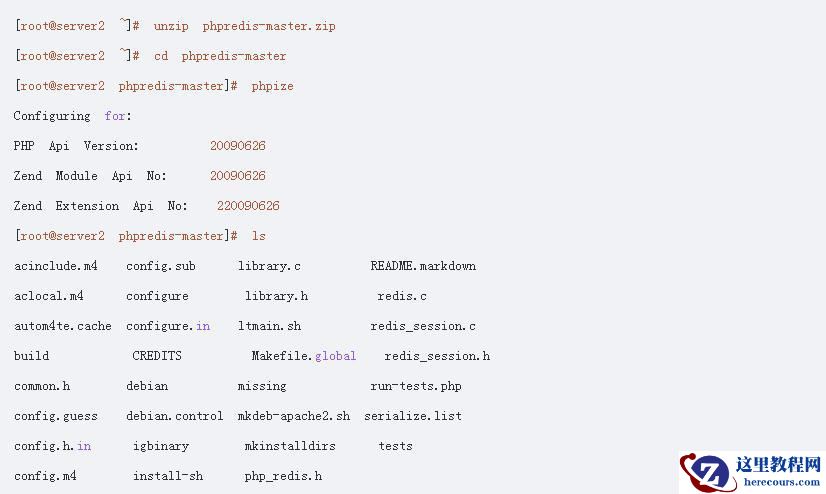Viewport: 826px width, 494px height.
Task: Click the serialize.list filename
Action: (413, 416)
